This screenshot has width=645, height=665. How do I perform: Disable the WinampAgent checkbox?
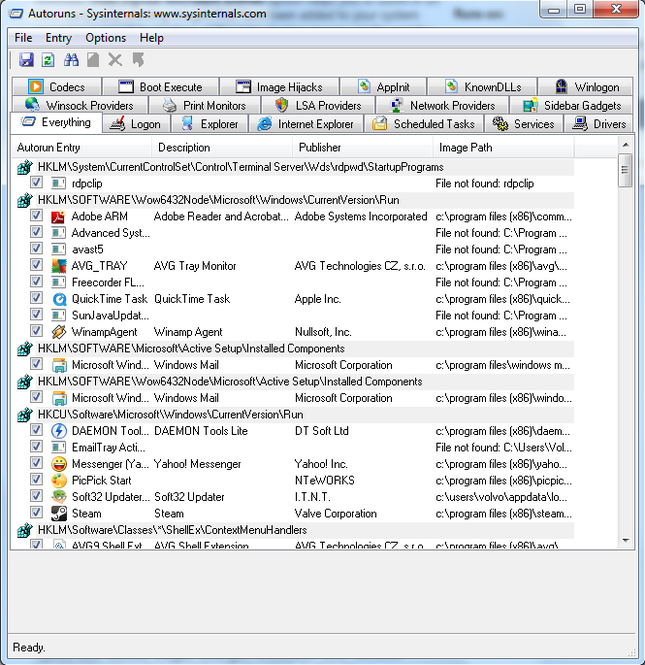coord(36,331)
